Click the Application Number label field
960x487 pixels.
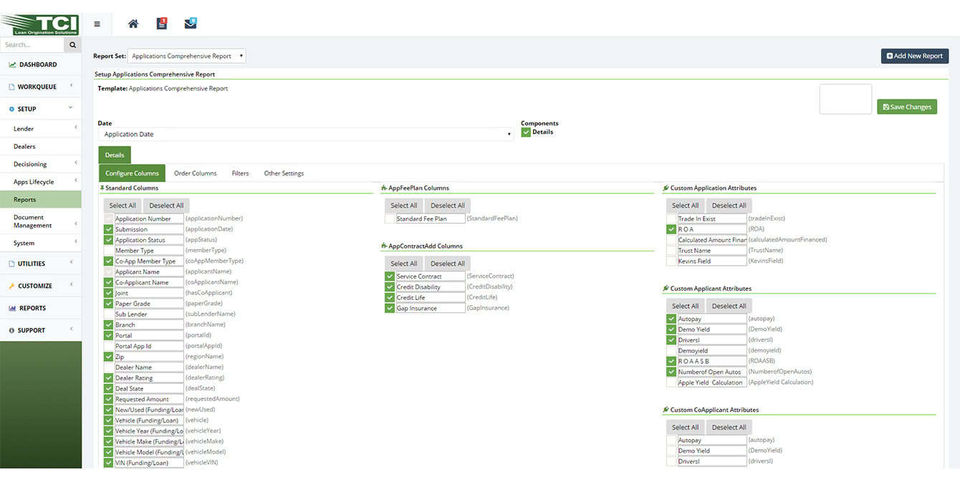click(149, 219)
